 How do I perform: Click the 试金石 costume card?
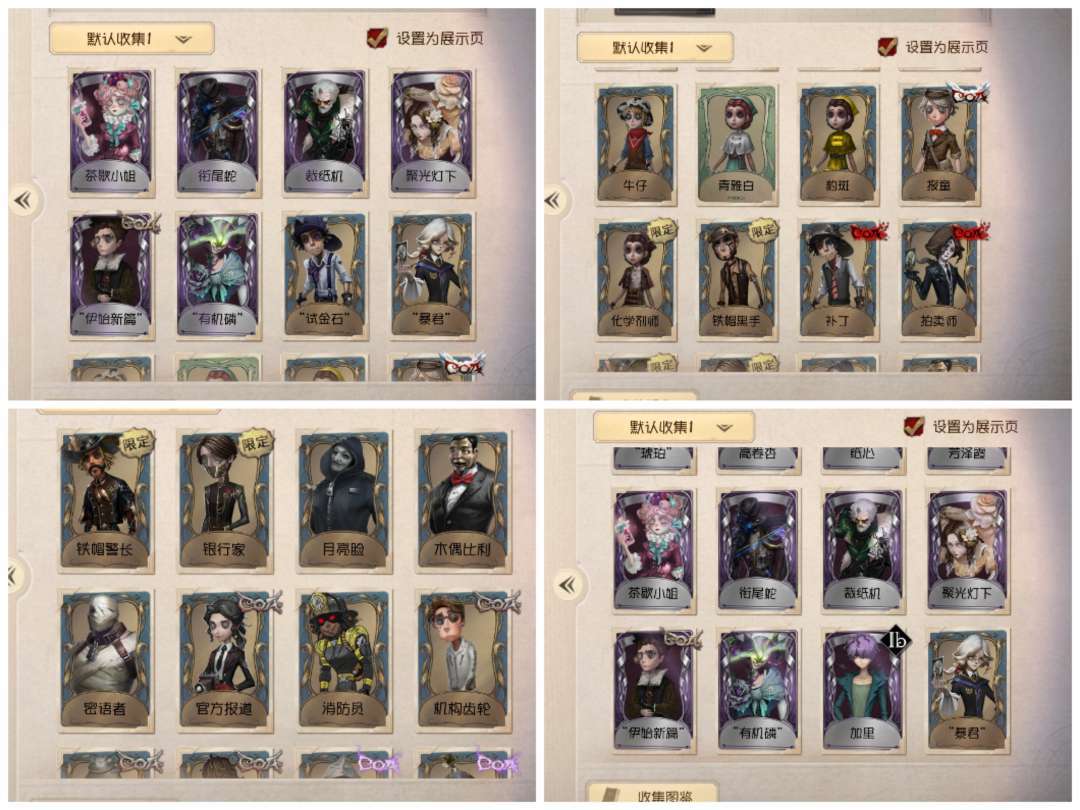click(x=324, y=276)
